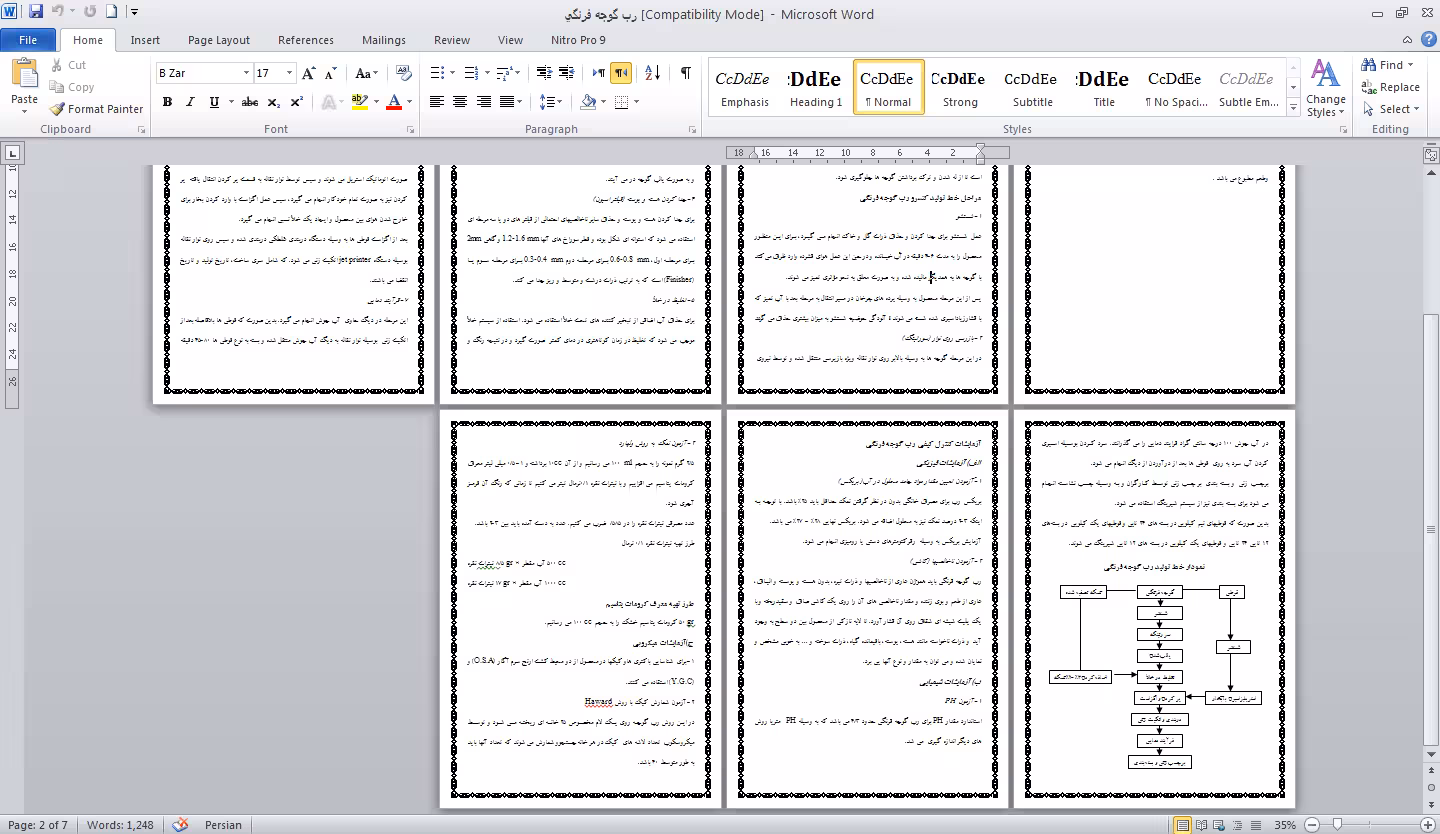Open the Nitro Pro 9 tab

click(x=578, y=40)
